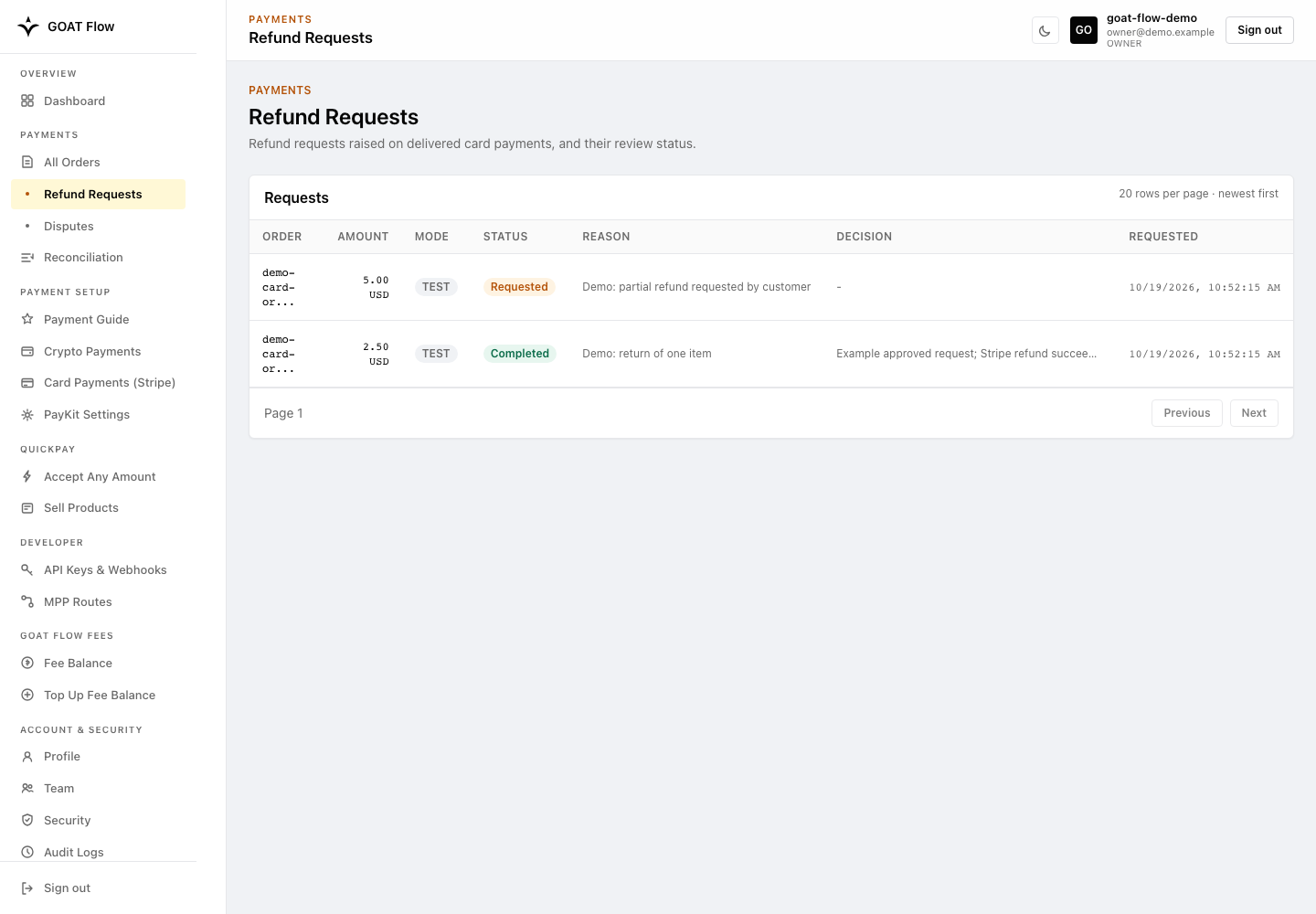The width and height of the screenshot is (1316, 914).
Task: Click the Team people icon
Action: [x=27, y=788]
